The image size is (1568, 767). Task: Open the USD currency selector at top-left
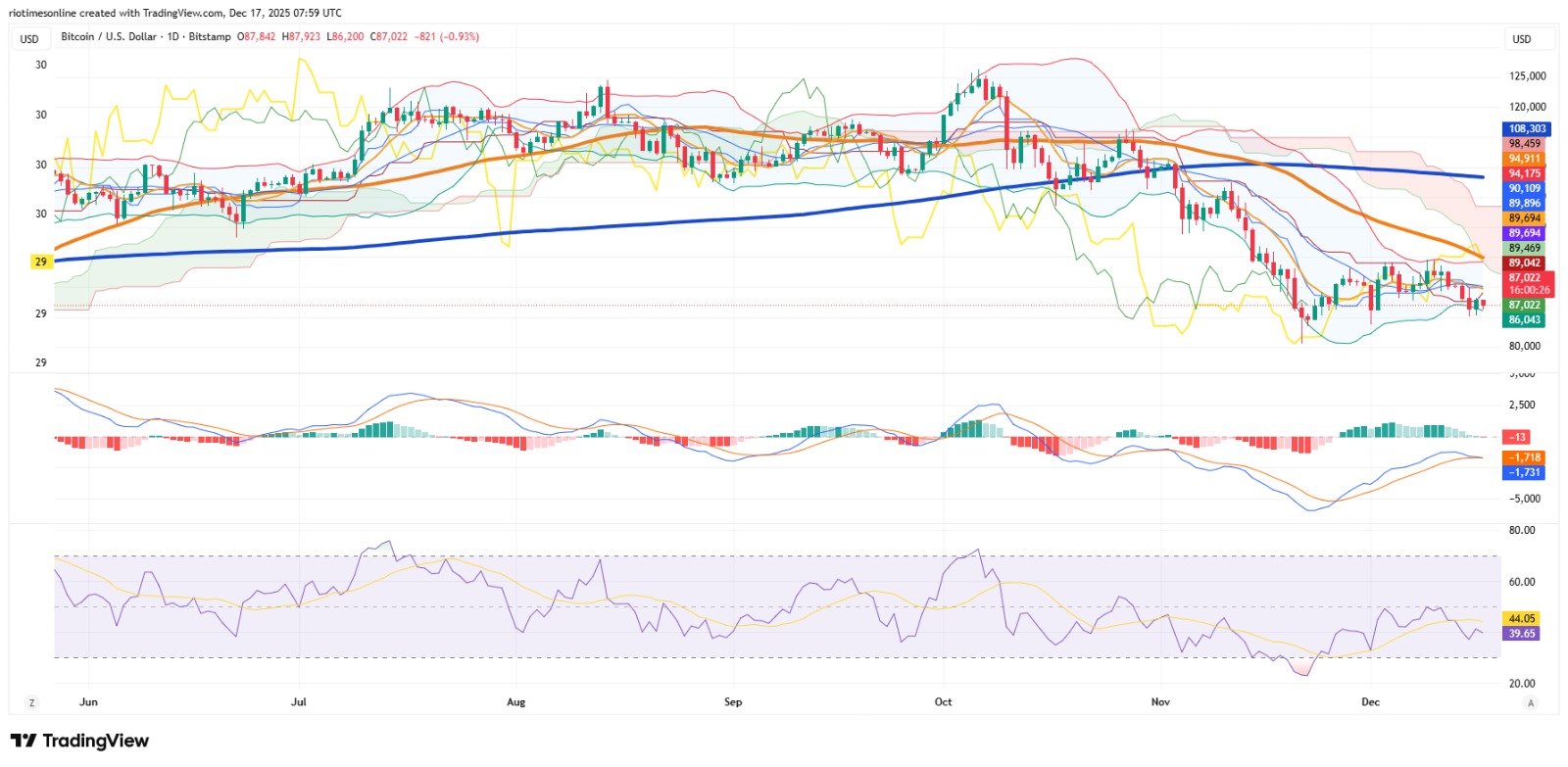coord(30,39)
